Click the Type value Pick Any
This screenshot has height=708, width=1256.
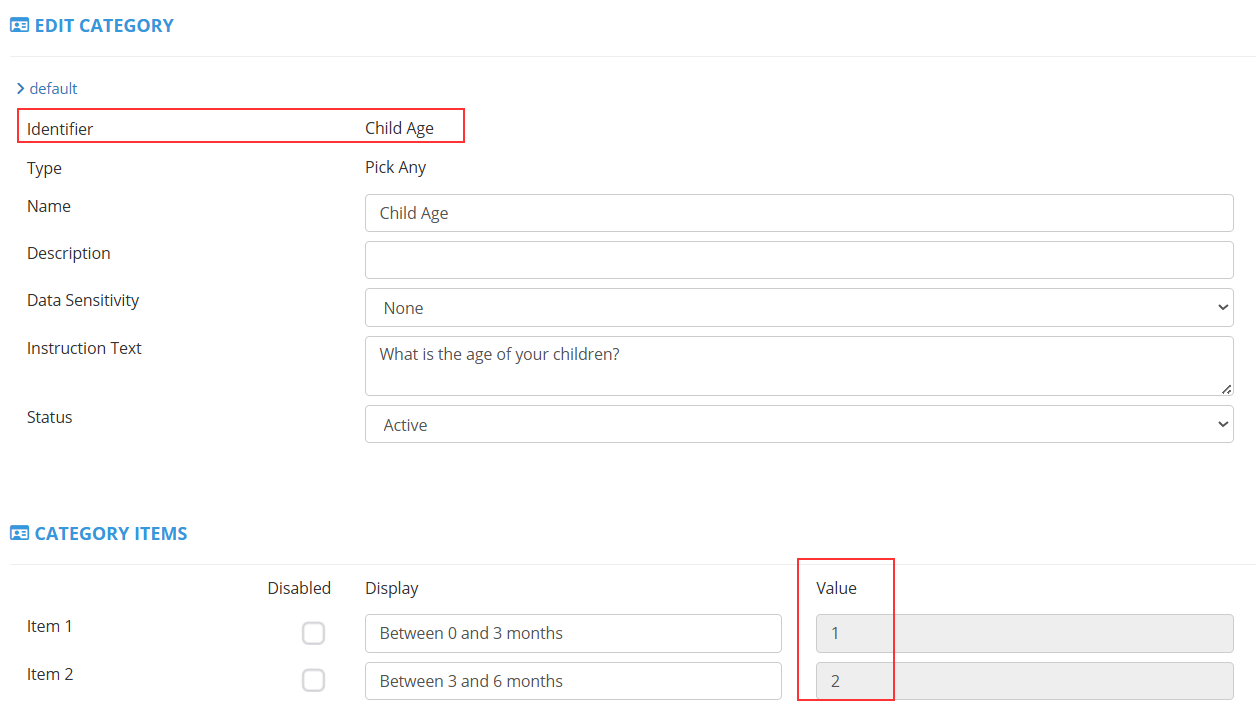point(395,167)
